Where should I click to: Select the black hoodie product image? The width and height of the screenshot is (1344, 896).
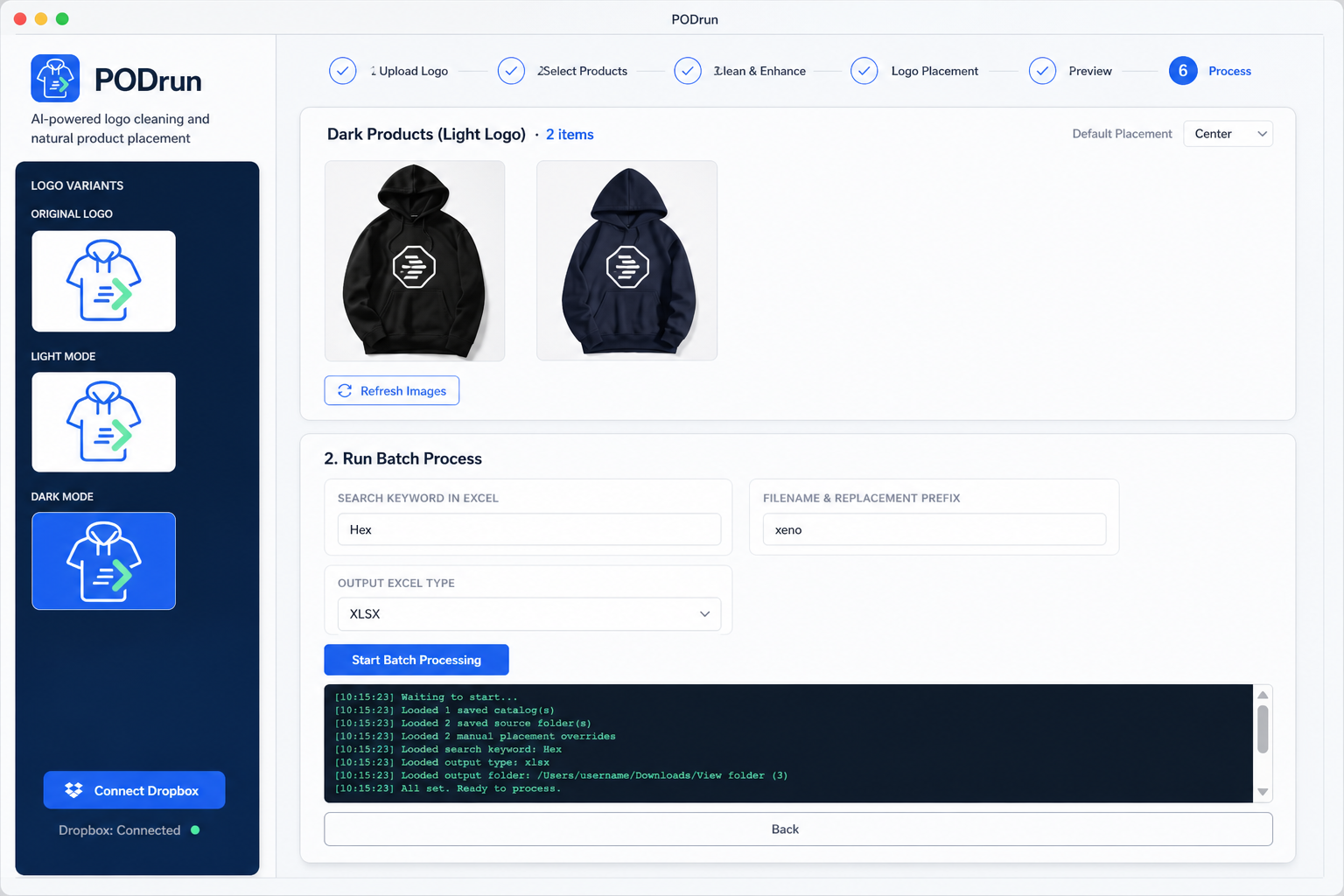415,261
